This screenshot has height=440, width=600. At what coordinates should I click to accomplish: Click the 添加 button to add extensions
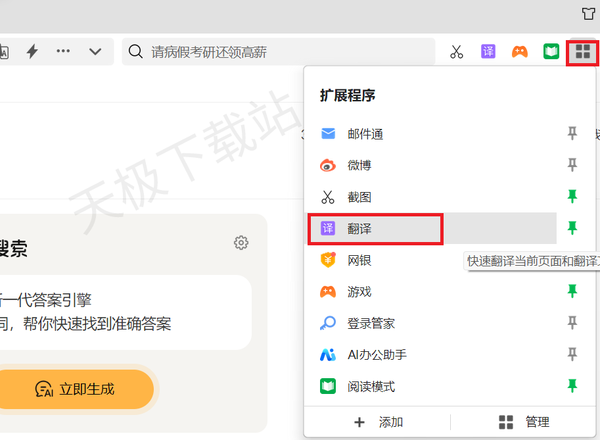[378, 422]
